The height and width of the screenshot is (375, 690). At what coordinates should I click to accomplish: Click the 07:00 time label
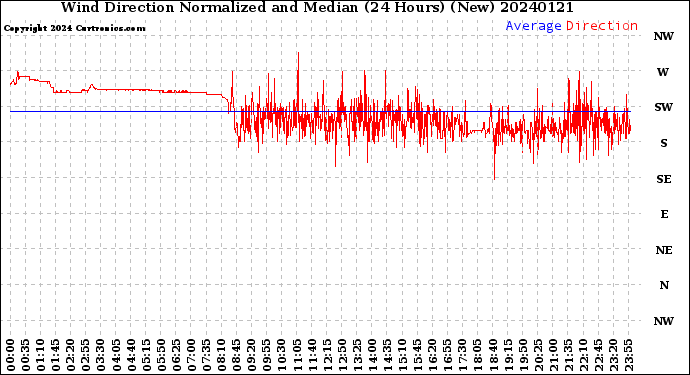click(191, 355)
